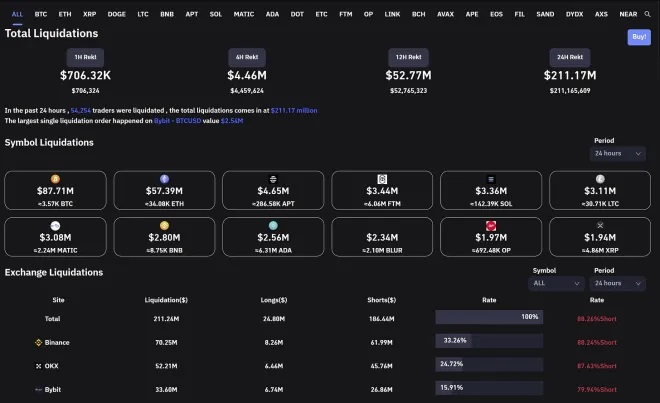Viewport: 660px width, 403px height.
Task: Select the 12H Rekt timeframe button
Action: 408,58
